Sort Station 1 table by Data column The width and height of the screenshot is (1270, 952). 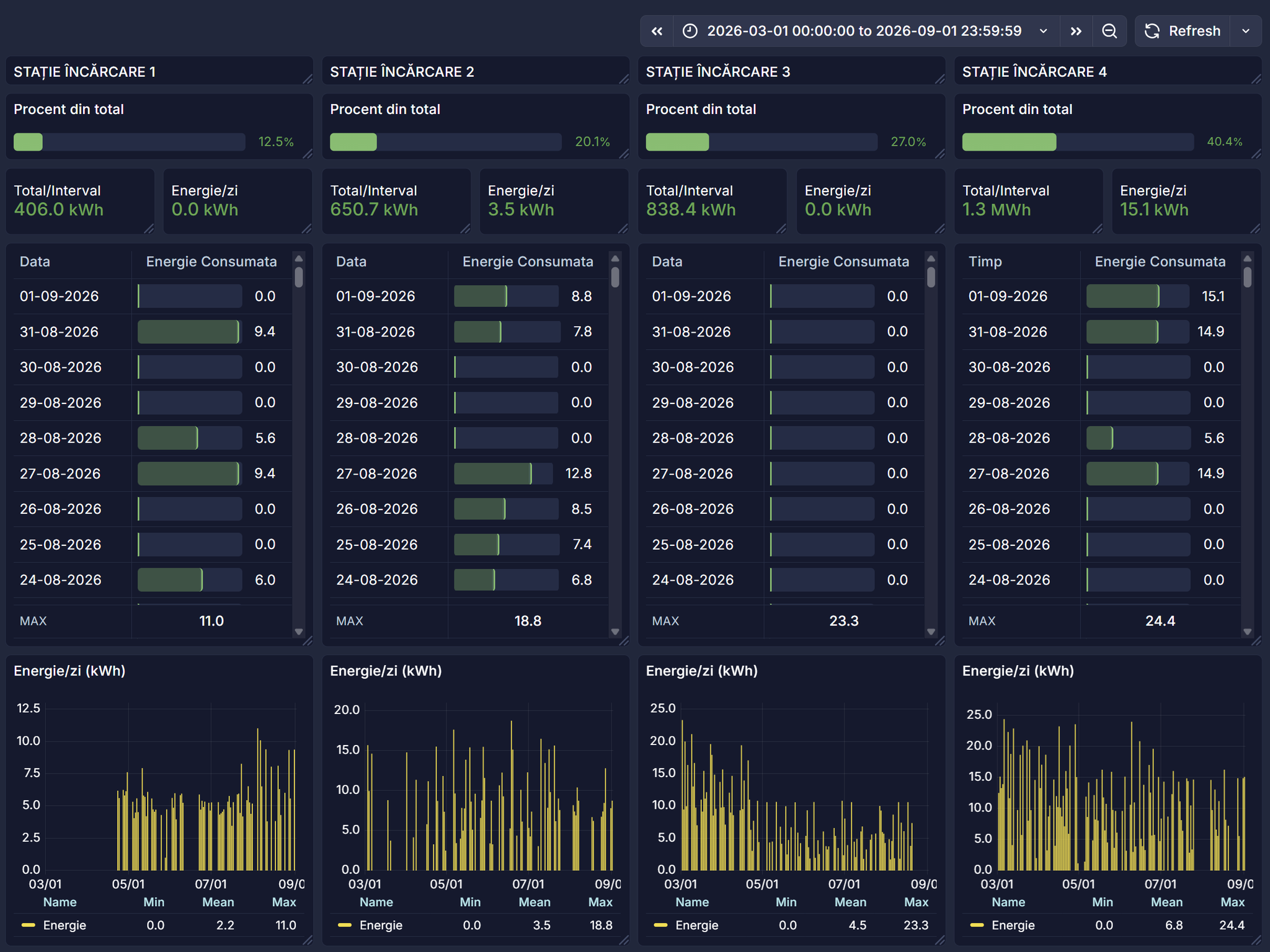[35, 262]
